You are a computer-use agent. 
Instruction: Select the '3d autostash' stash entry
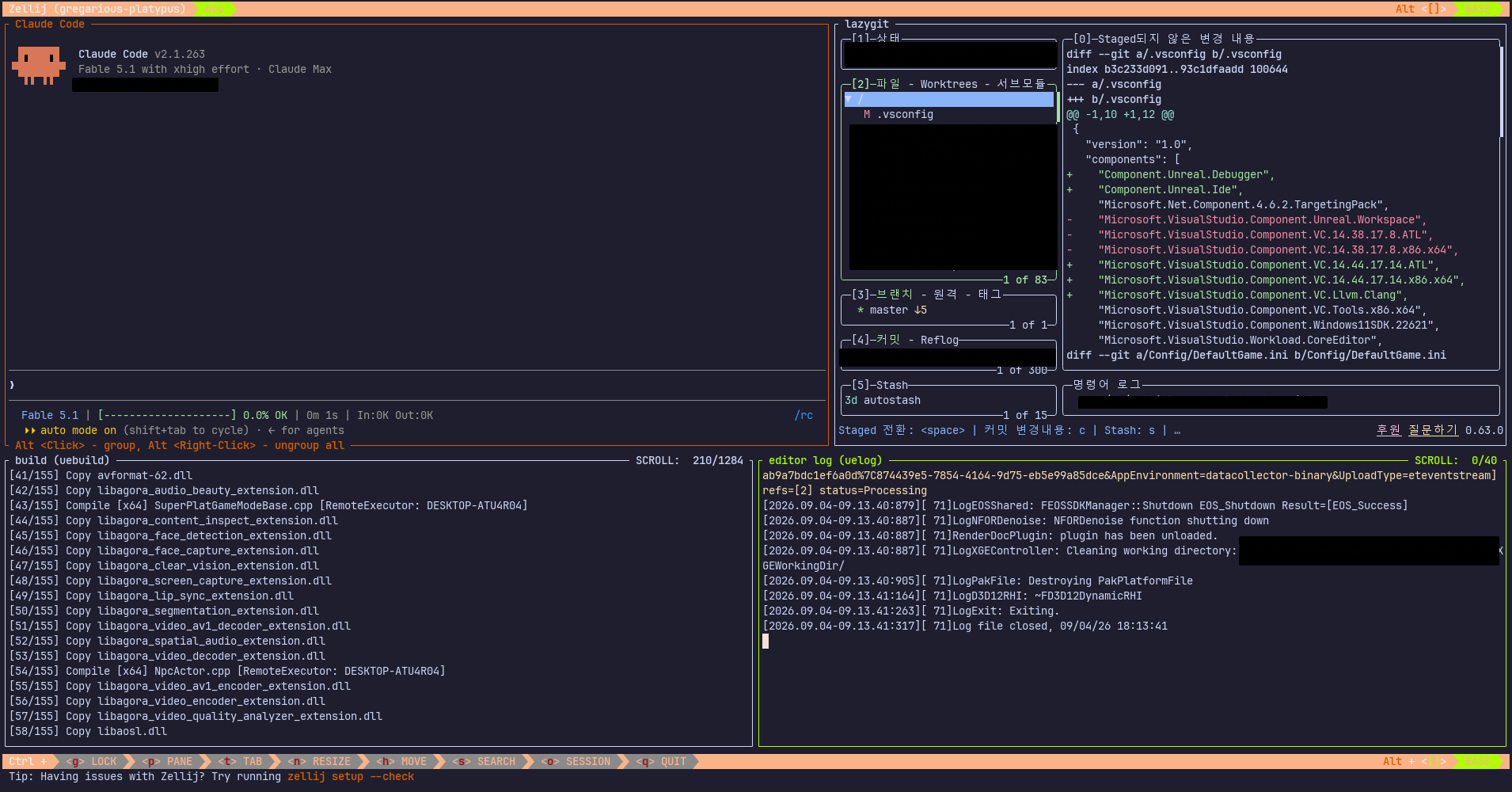point(949,401)
